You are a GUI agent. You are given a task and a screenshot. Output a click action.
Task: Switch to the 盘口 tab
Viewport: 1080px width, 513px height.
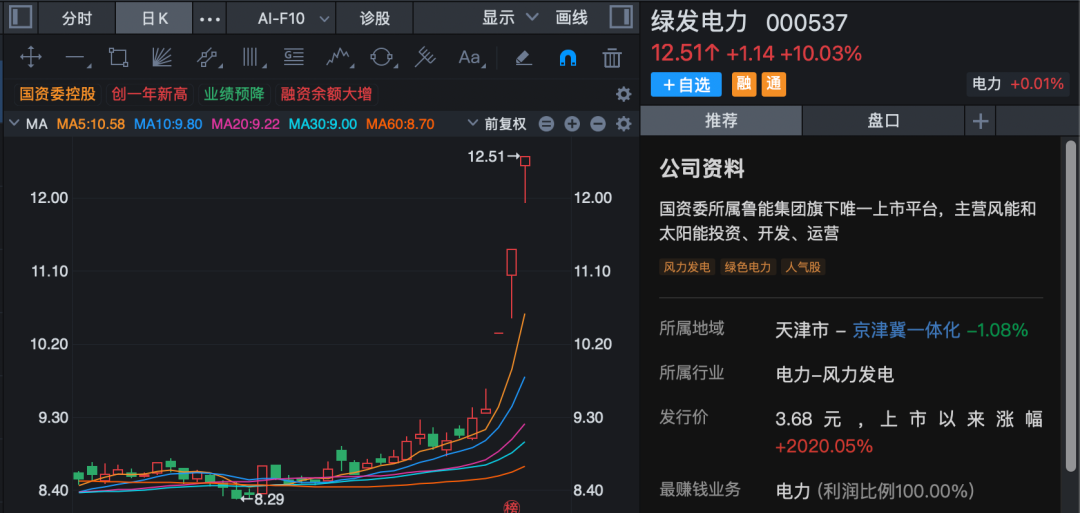[x=883, y=122]
